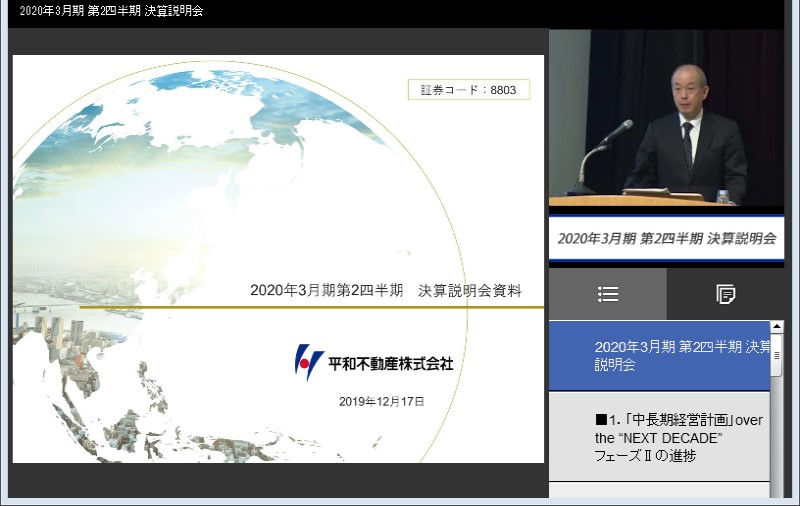This screenshot has height=506, width=800.
Task: Click the chapter list scrollbar thumb
Action: pyautogui.click(x=777, y=356)
